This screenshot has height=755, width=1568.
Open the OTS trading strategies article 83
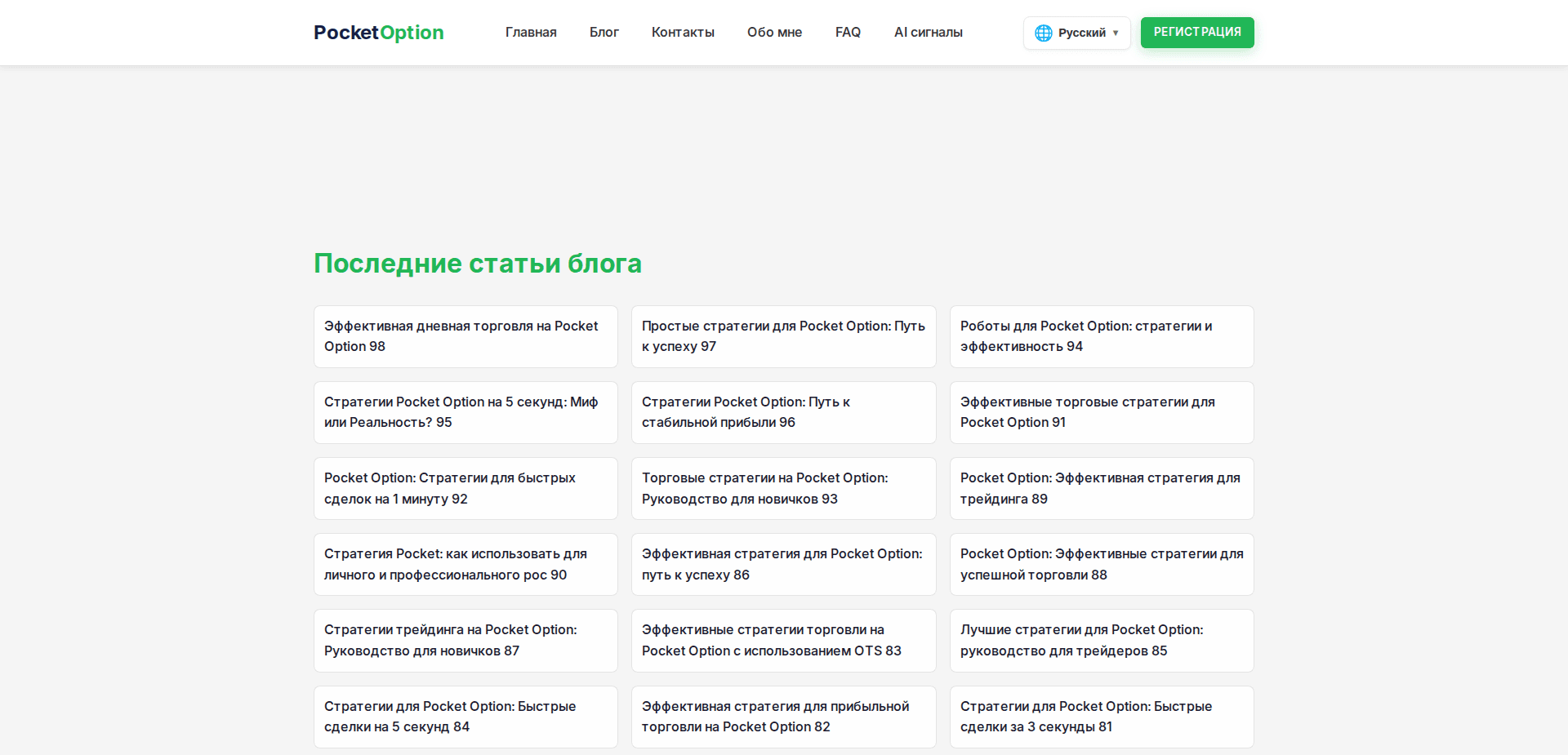coord(782,640)
